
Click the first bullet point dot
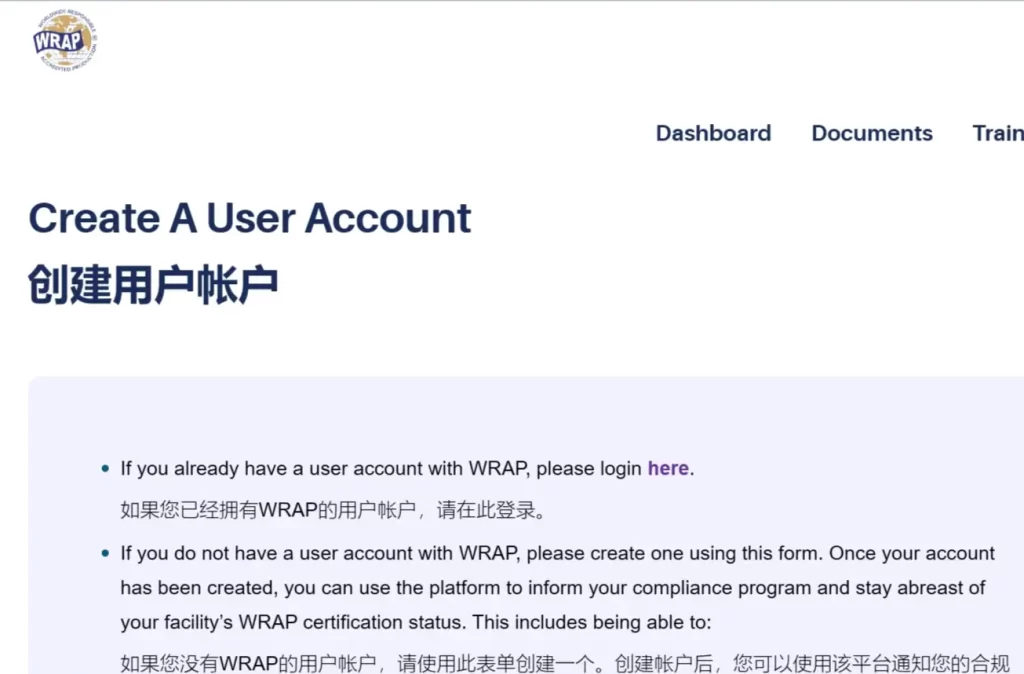pos(106,469)
